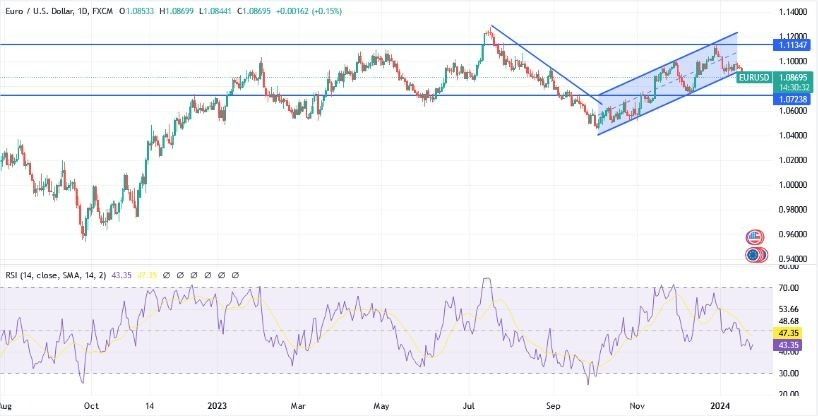818x416 pixels.
Task: Click the yellow 47.35 tag on RSI scale
Action: [789, 332]
